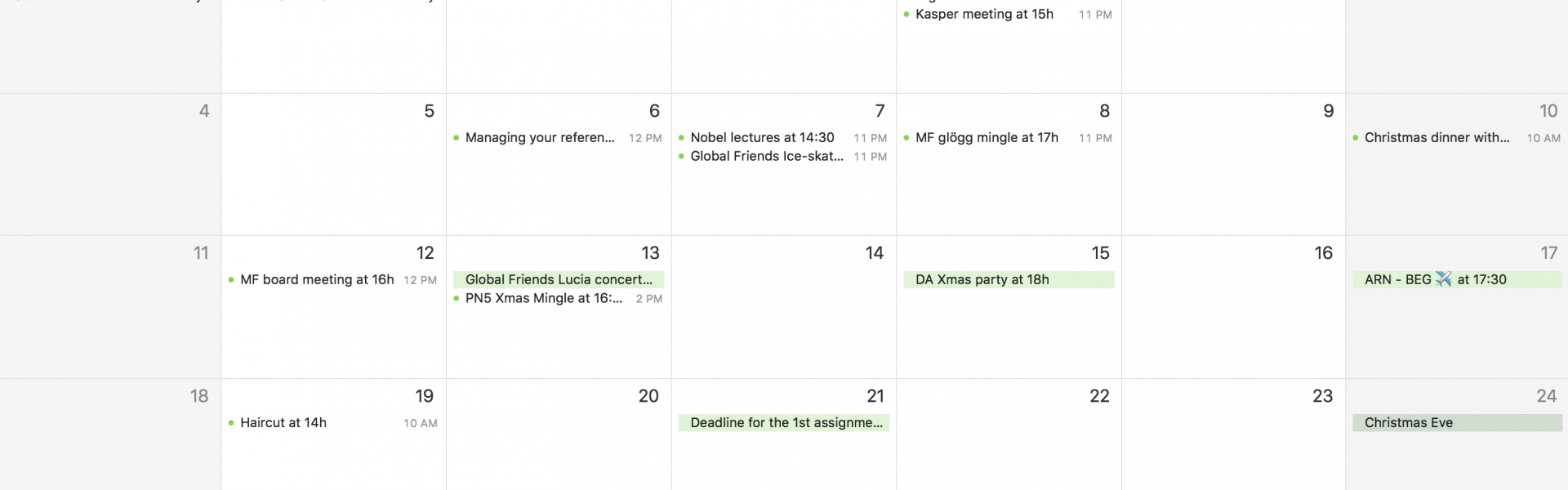The width and height of the screenshot is (1568, 490).
Task: Select the day cell numbered 9
Action: 1233,165
